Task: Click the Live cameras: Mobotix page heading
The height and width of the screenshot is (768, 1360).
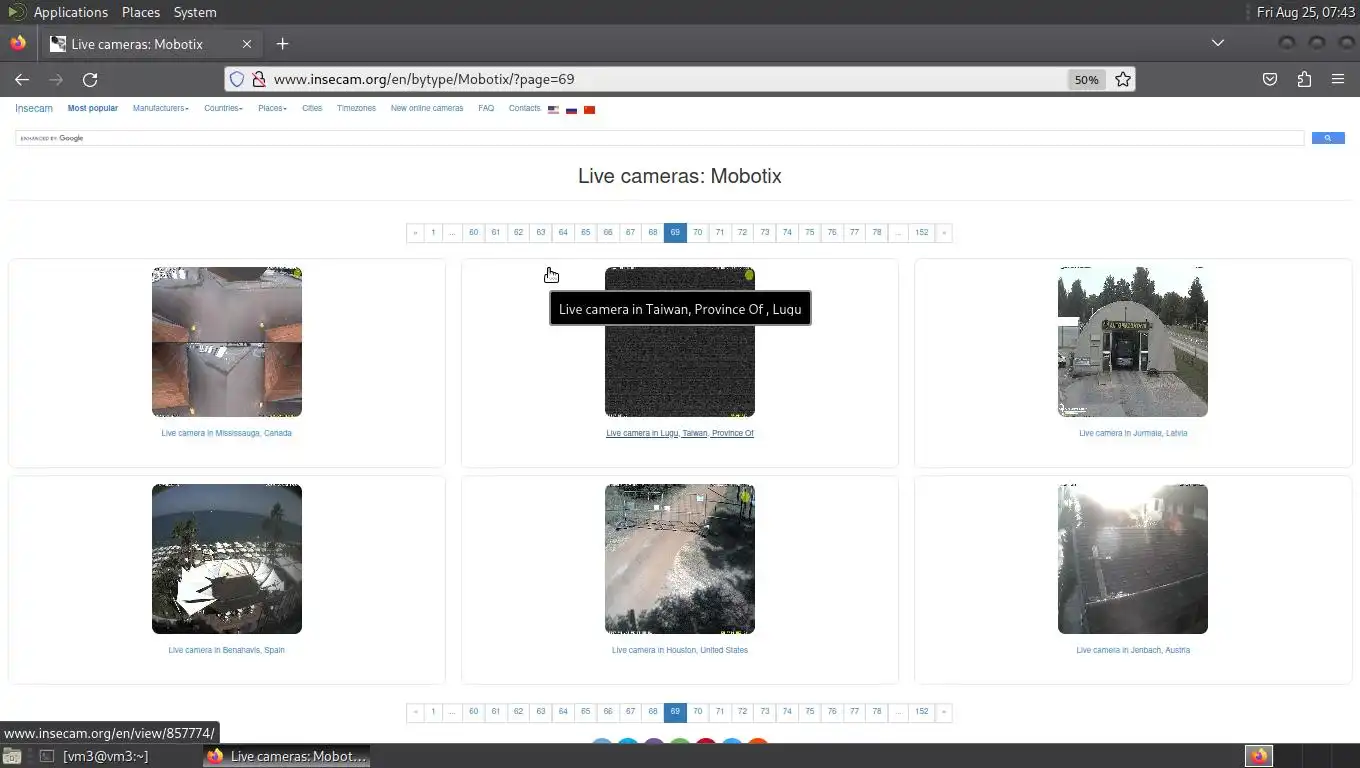Action: [x=680, y=176]
